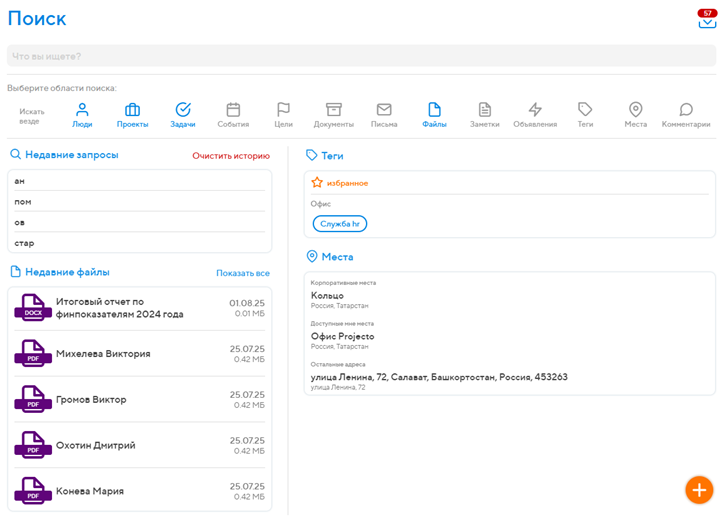Screen dimensions: 722x517
Task: Choose the Искать везде option
Action: [x=32, y=116]
